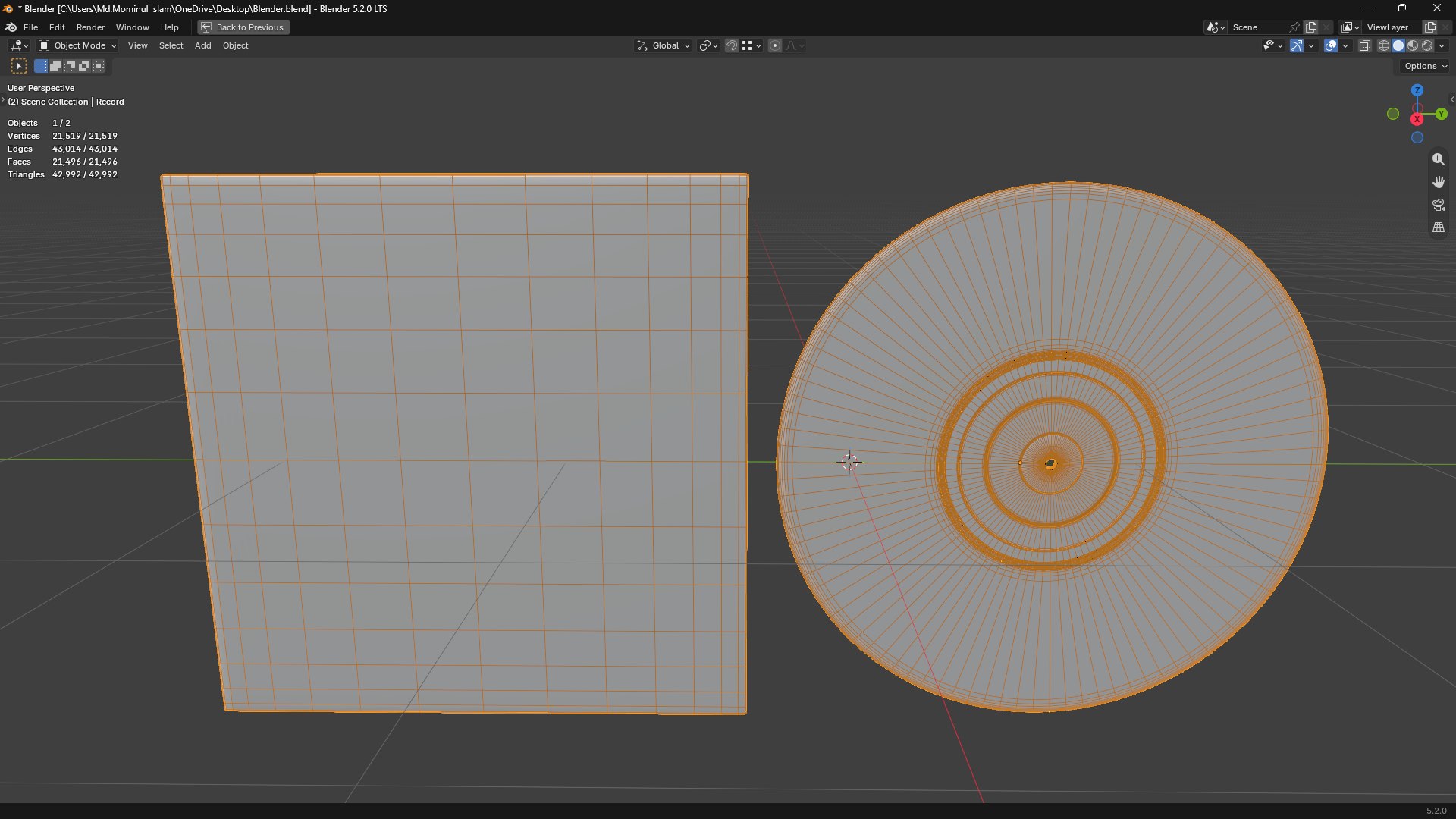Toggle snapping magnet icon
The image size is (1456, 819).
click(x=732, y=46)
